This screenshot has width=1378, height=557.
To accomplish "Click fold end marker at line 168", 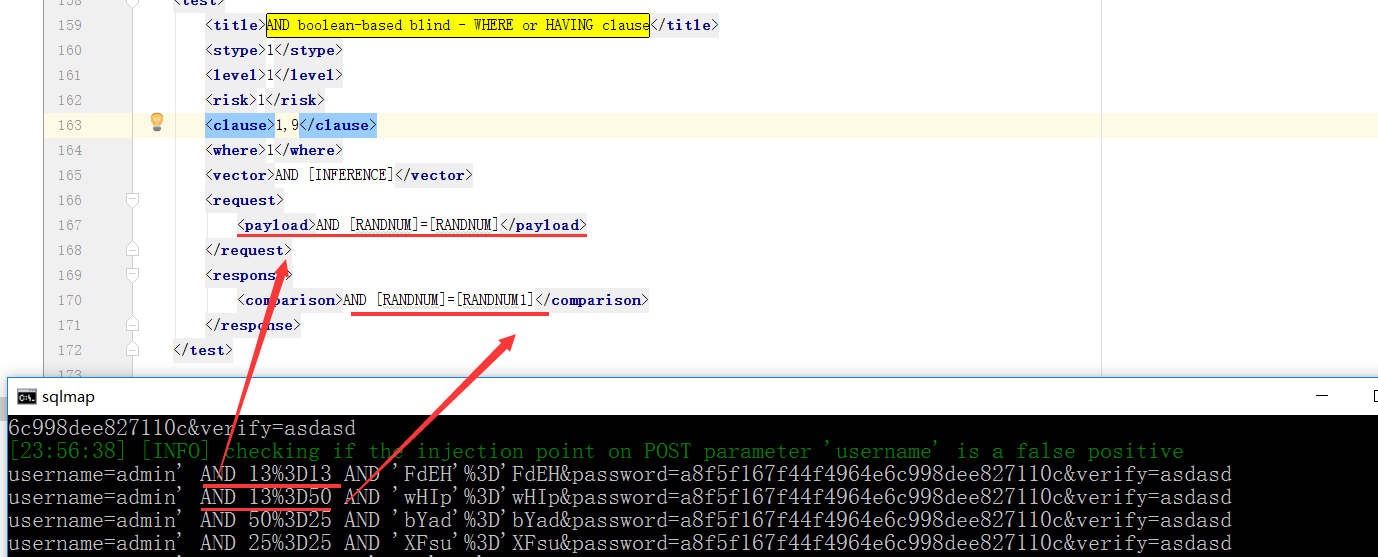I will click(x=132, y=250).
